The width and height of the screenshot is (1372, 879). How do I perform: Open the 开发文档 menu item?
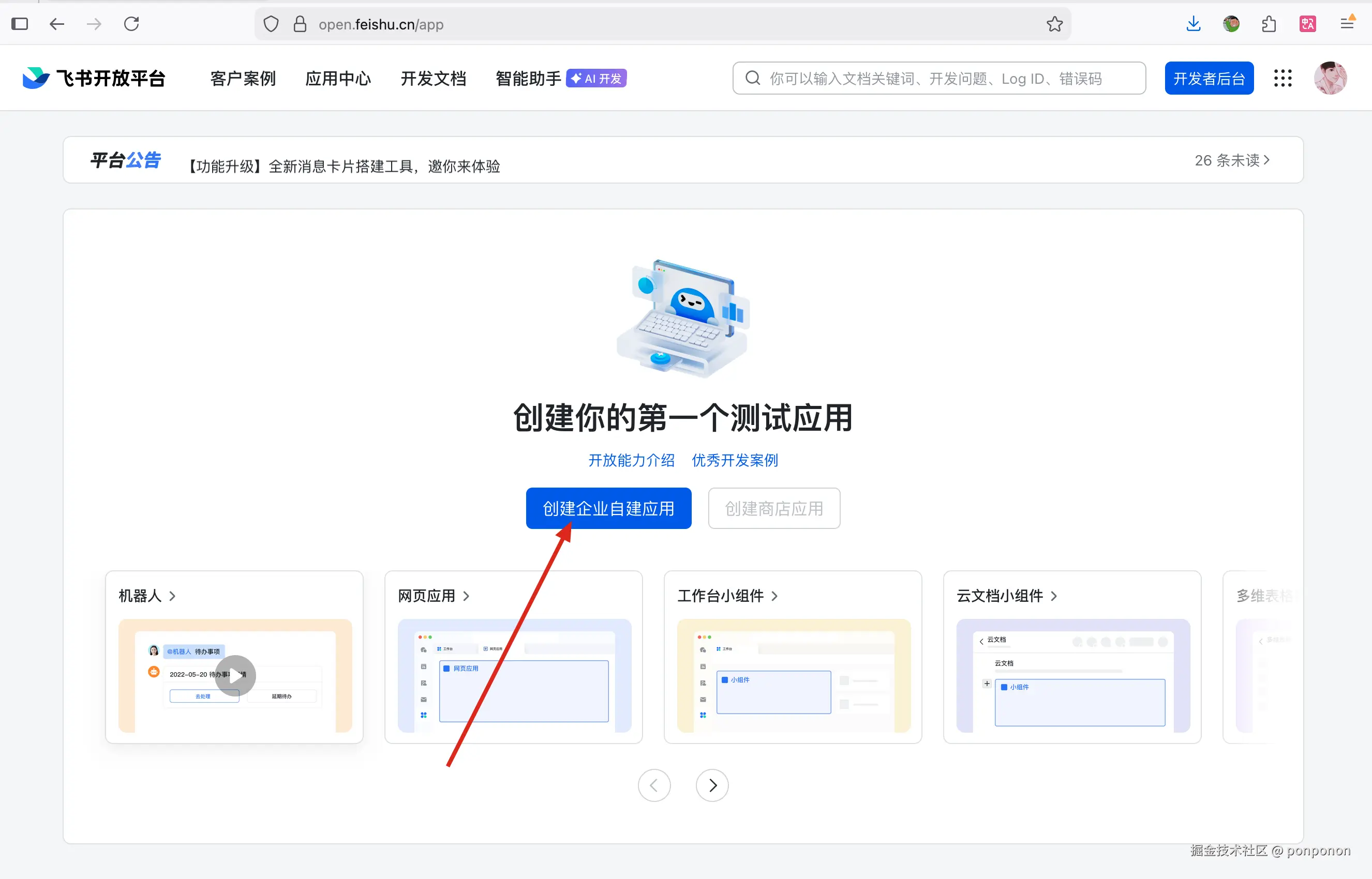[x=434, y=78]
